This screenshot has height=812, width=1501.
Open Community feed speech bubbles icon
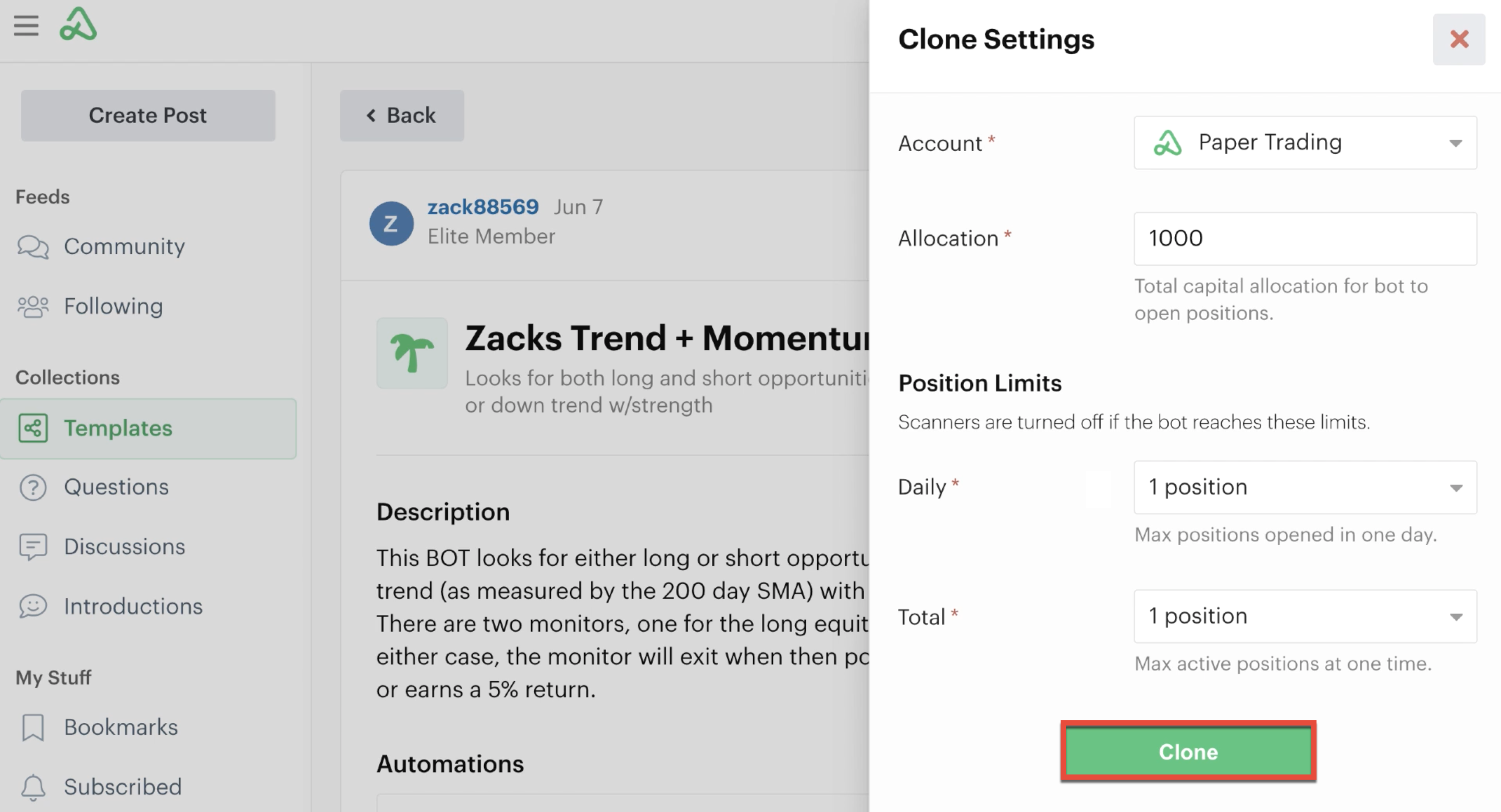(33, 247)
